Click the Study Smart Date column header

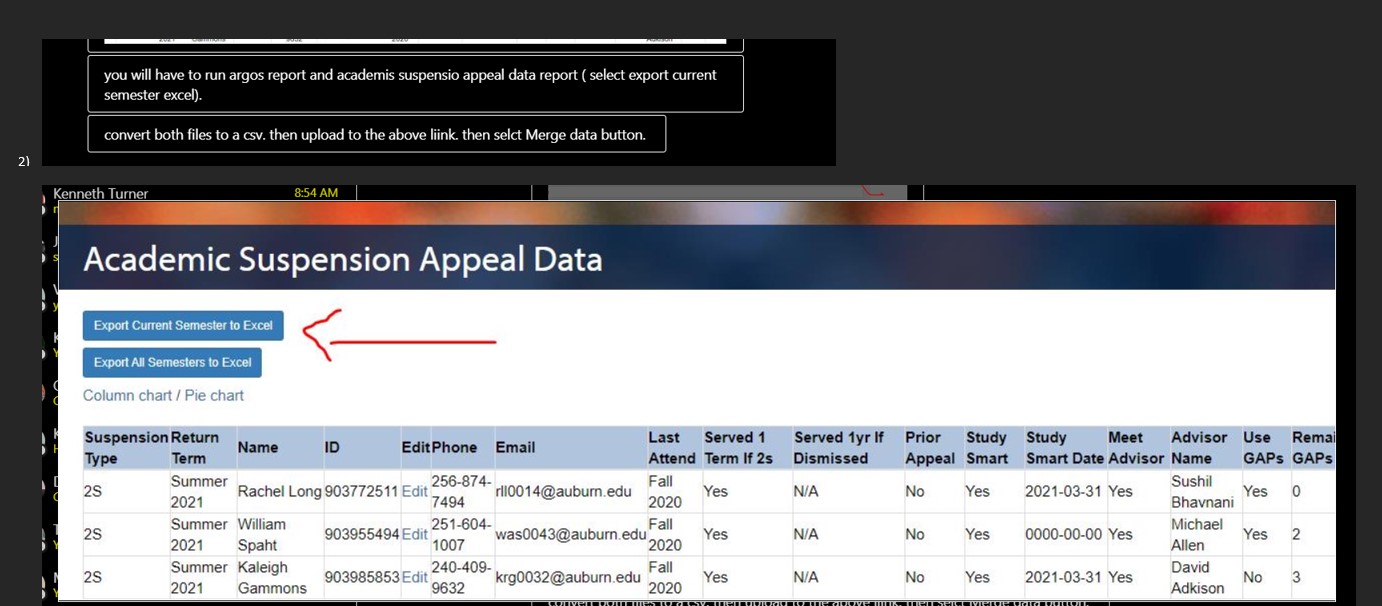1064,448
